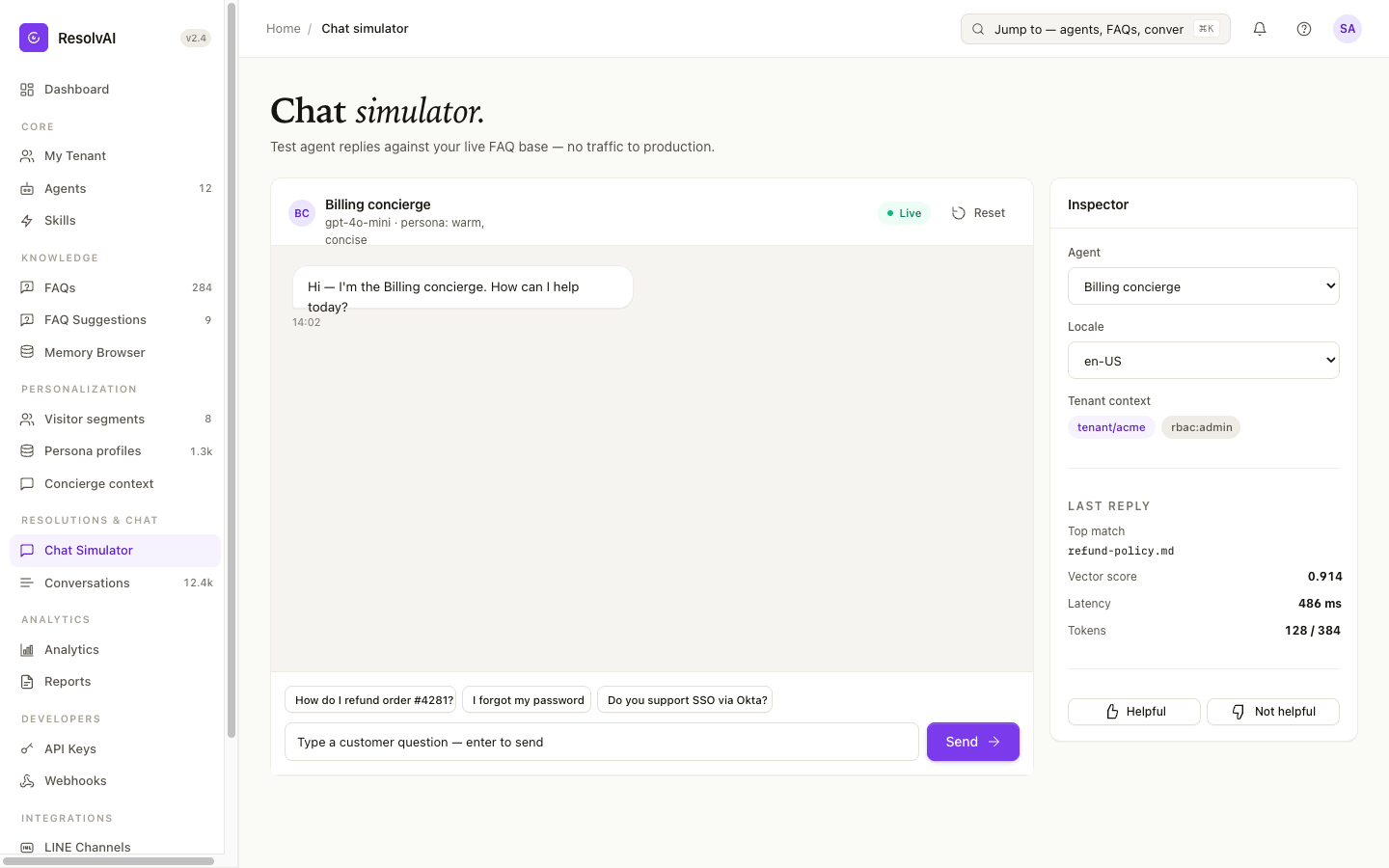Click the sidebar horizontal scrollbar
This screenshot has height=868, width=1389.
109,861
